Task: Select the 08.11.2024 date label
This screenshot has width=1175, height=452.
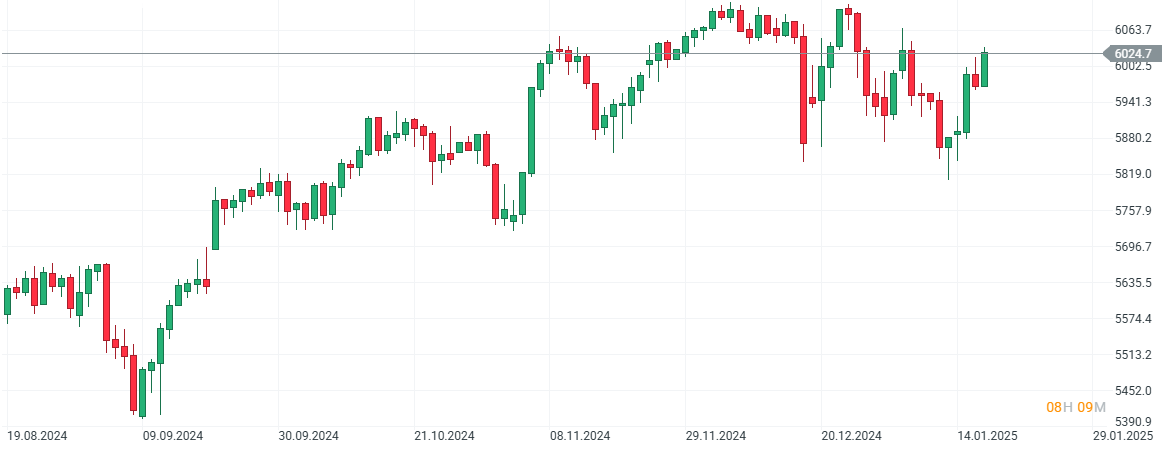Action: coord(581,436)
